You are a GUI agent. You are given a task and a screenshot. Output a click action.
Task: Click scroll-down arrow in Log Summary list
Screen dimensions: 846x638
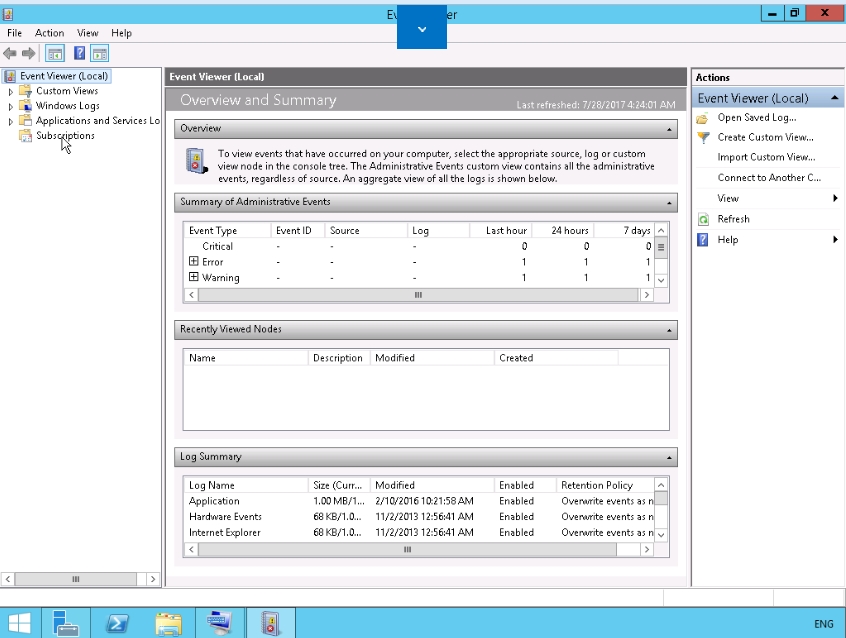pyautogui.click(x=661, y=535)
